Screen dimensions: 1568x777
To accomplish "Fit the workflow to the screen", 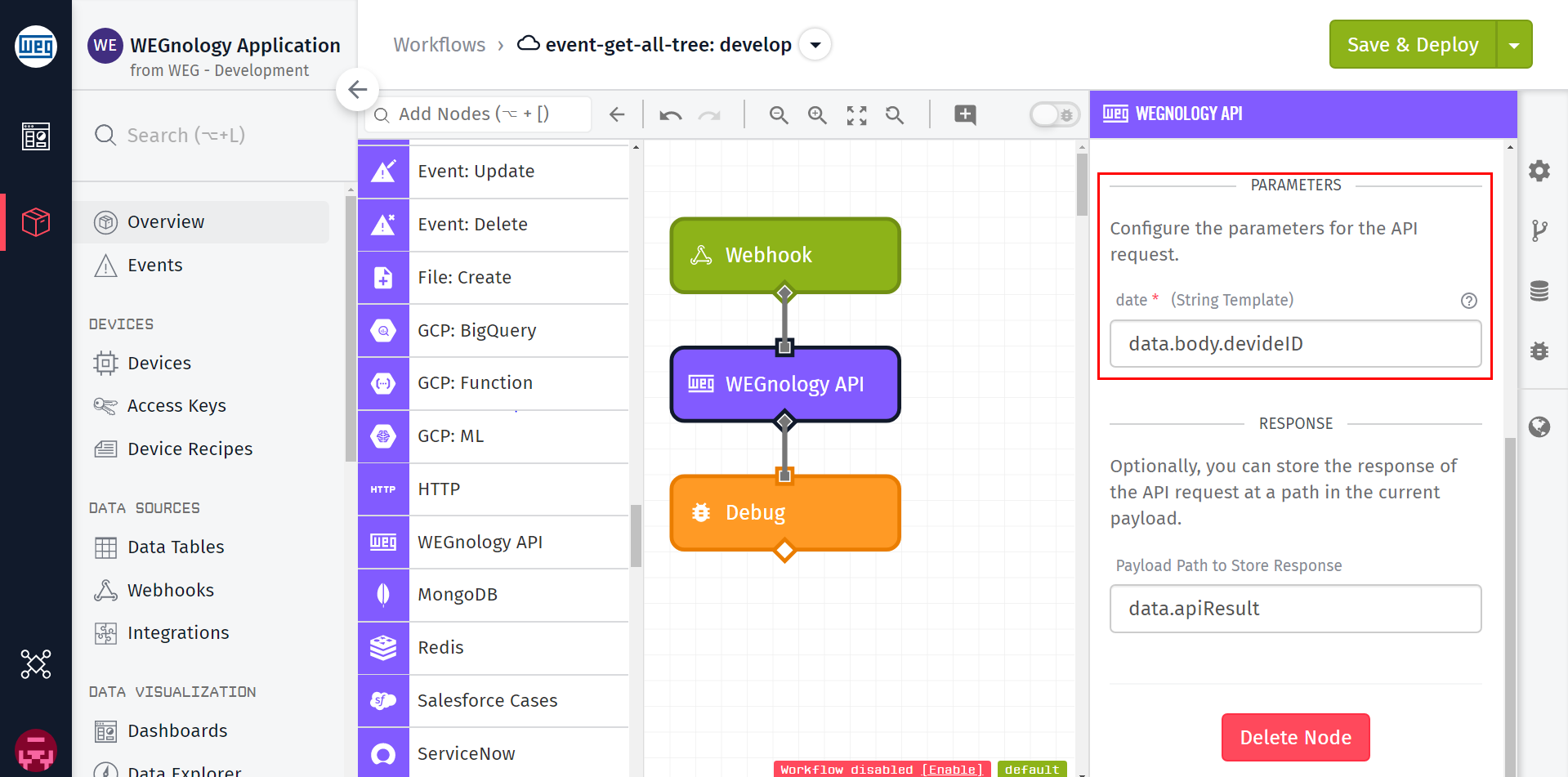I will tap(856, 115).
